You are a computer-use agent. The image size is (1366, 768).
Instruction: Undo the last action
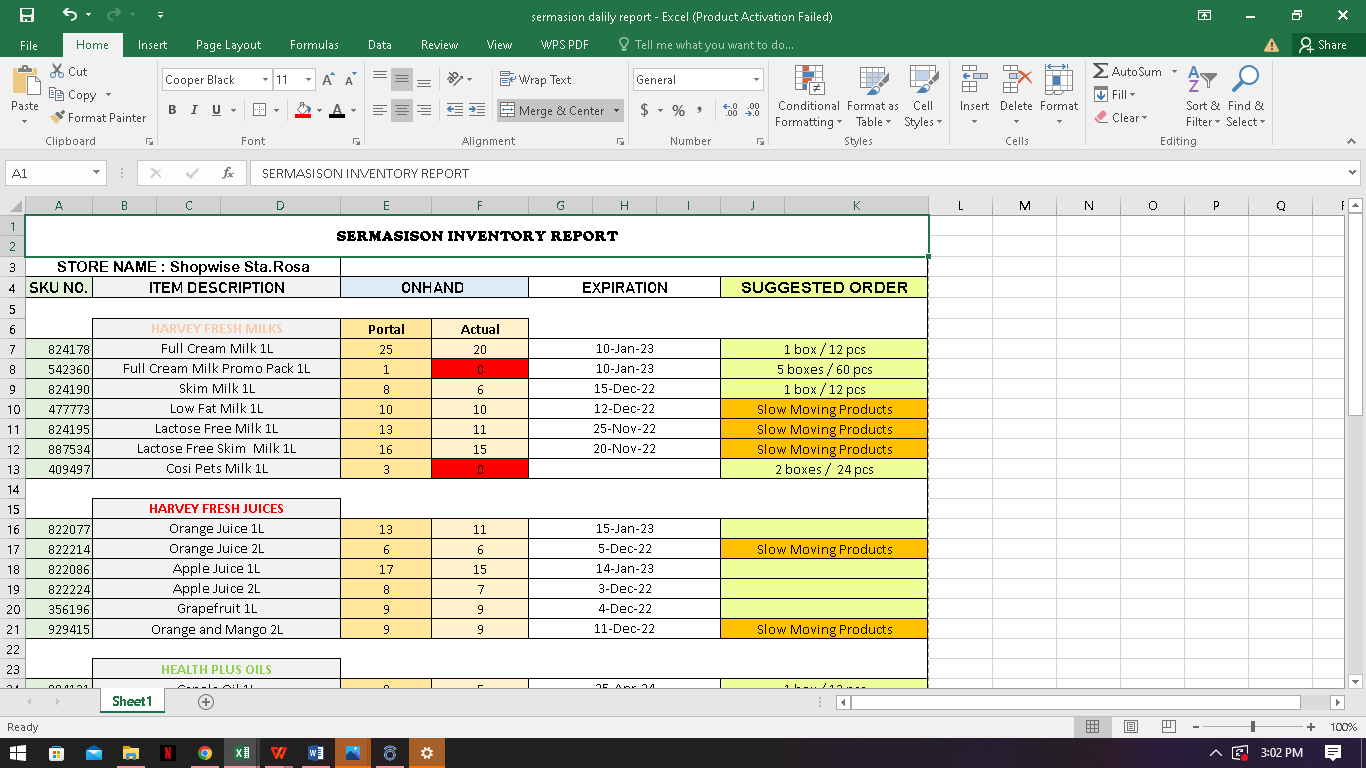(x=69, y=15)
